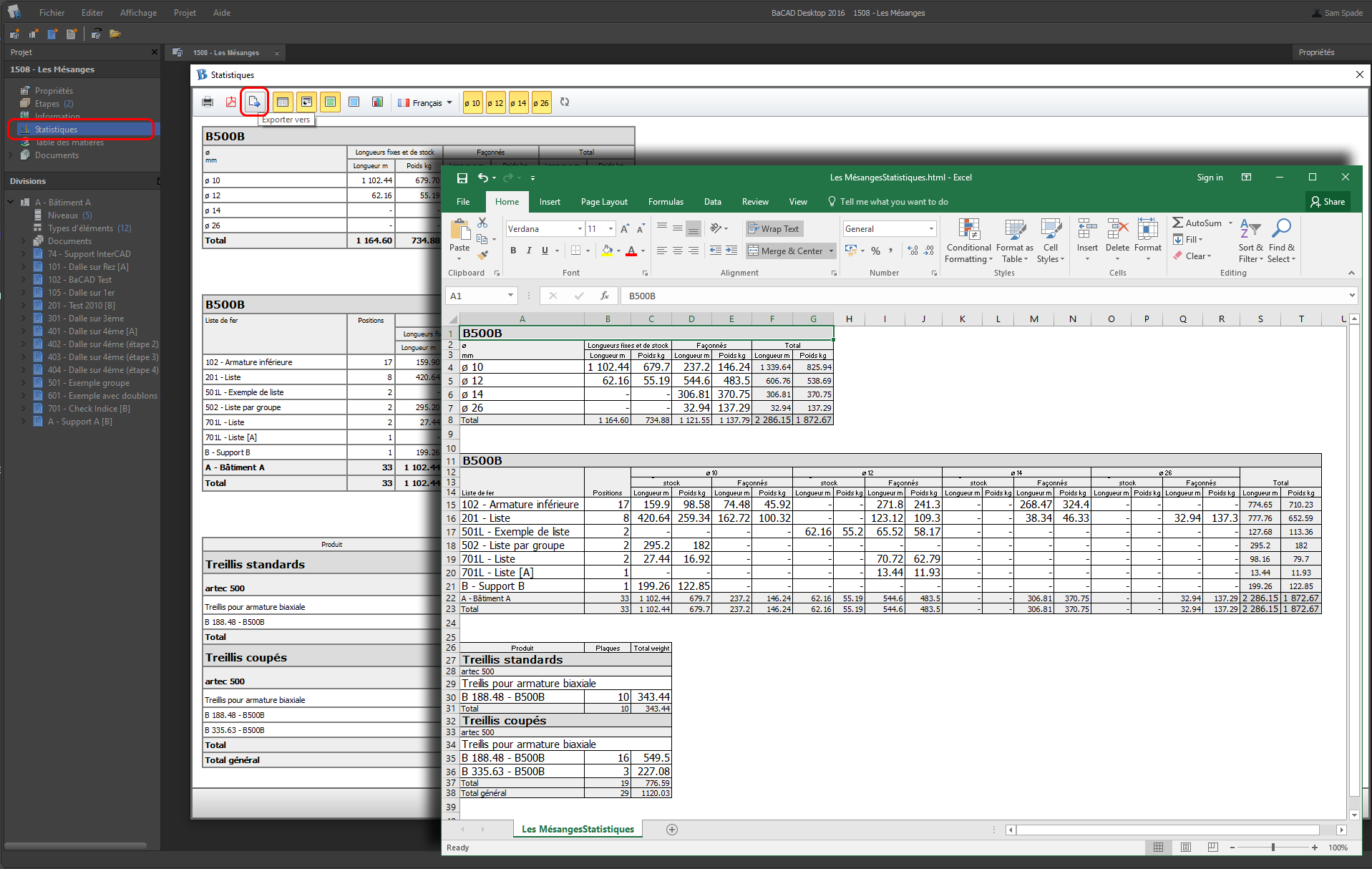Open the Name Box dropdown for A1

click(510, 296)
